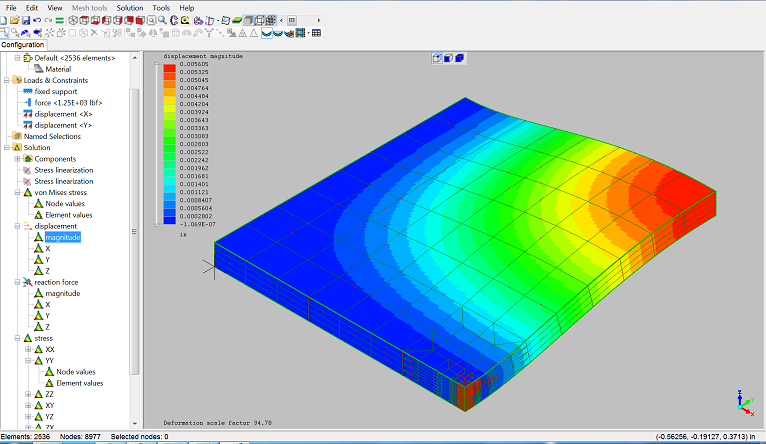Open the dropdown arrow beside film strip icon
Image resolution: width=766 pixels, height=444 pixels.
309,33
